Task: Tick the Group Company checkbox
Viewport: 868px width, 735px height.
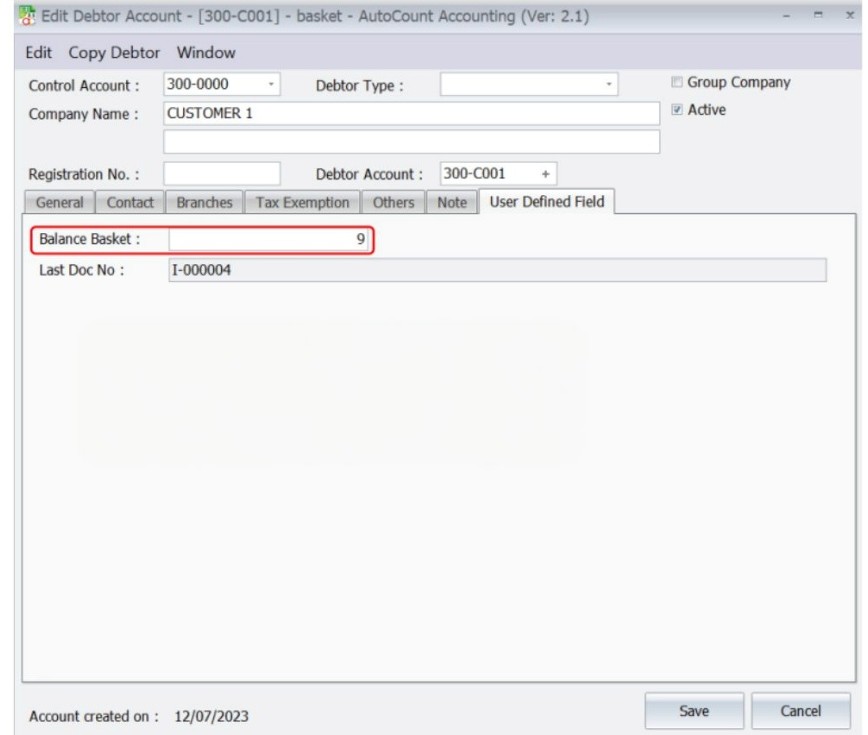Action: (x=677, y=83)
